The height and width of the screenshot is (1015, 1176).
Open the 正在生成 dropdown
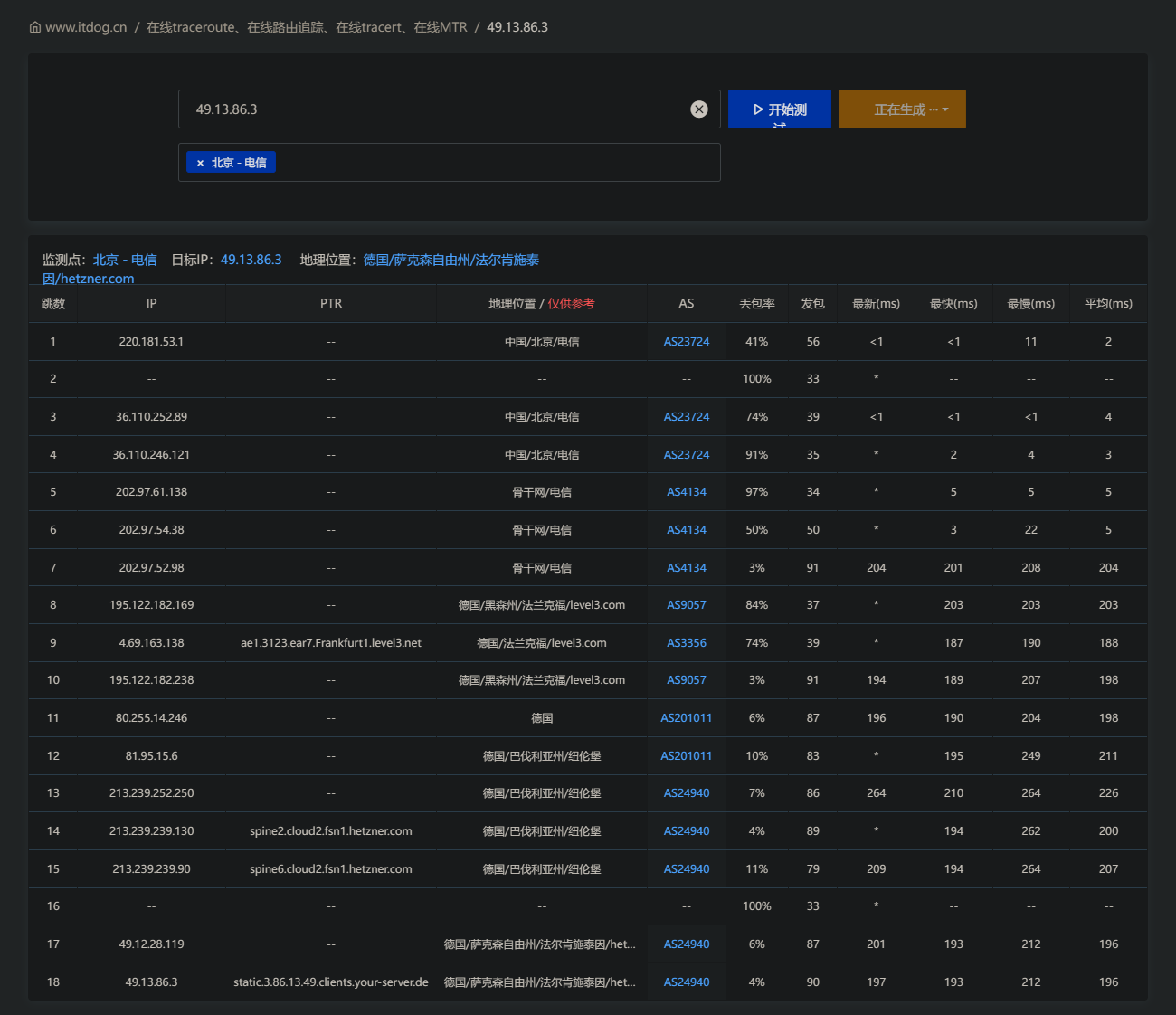[x=902, y=109]
